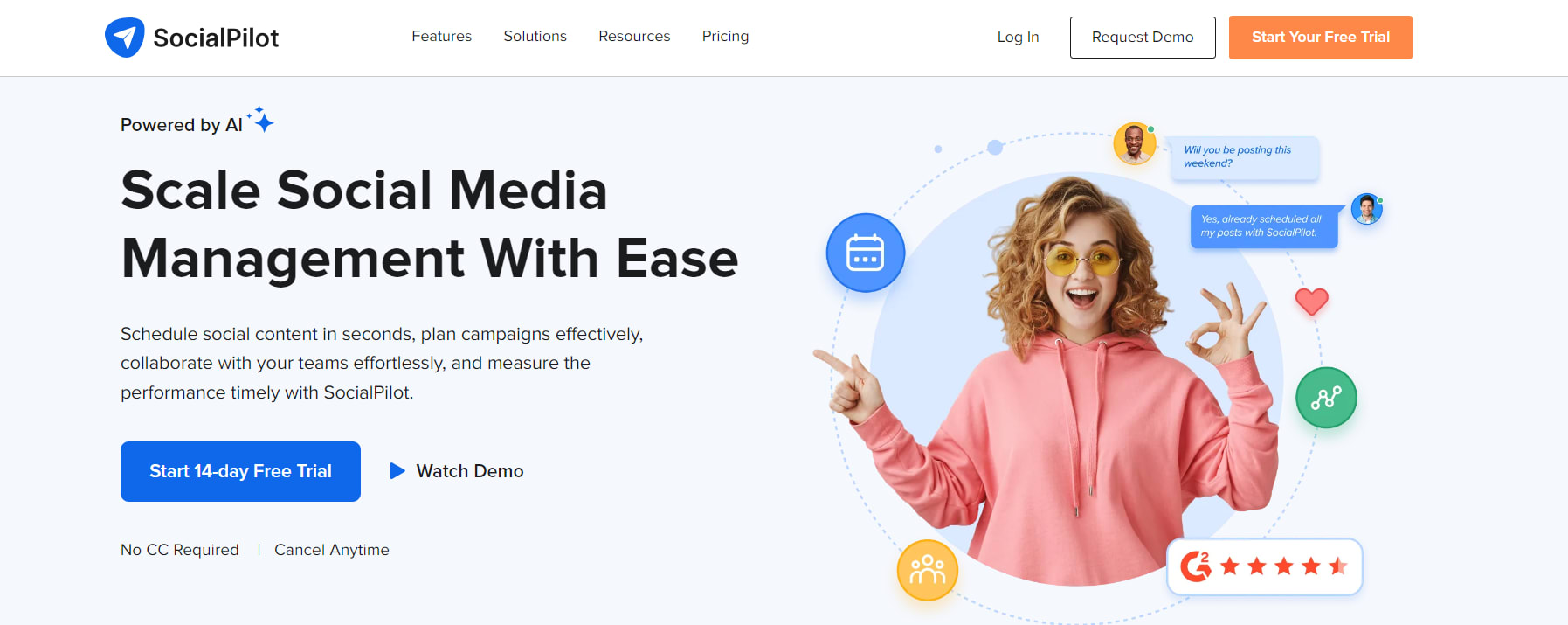Screen dimensions: 1568x625
Task: Click the Log In link
Action: (x=1018, y=37)
